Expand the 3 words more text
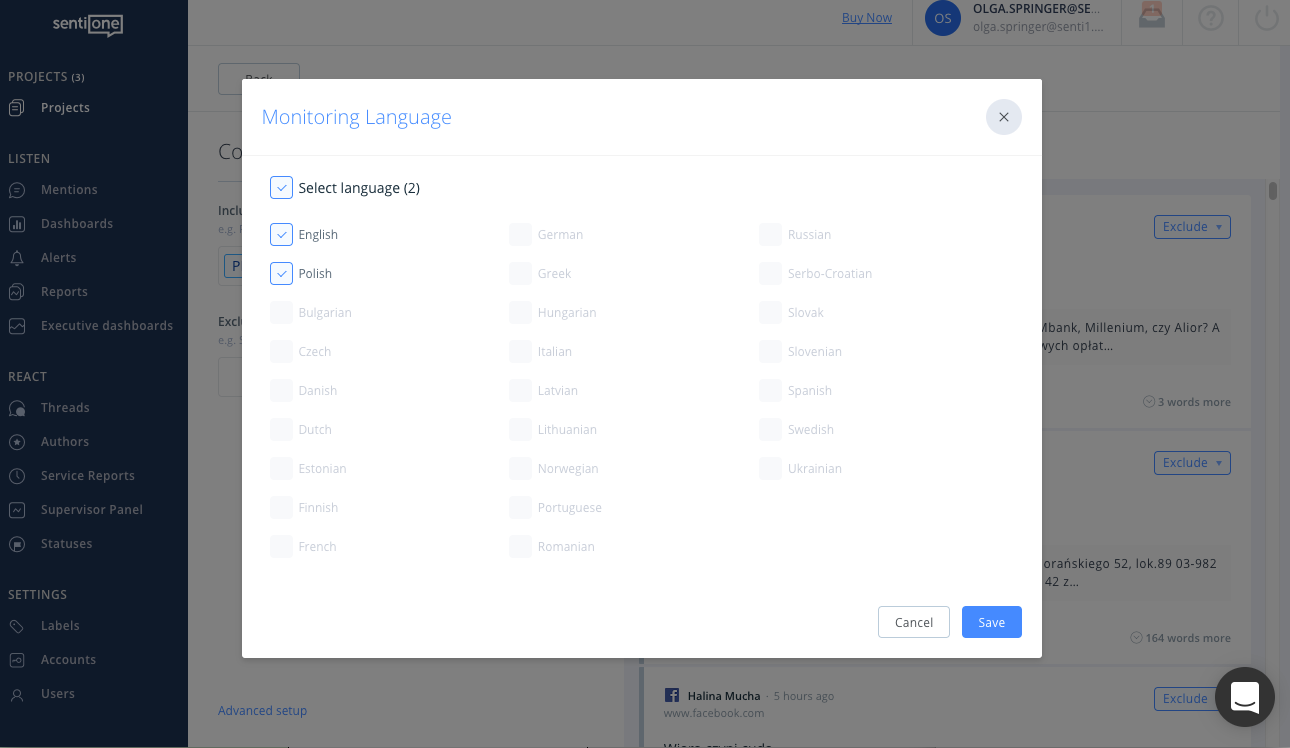The width and height of the screenshot is (1290, 748). [1186, 402]
